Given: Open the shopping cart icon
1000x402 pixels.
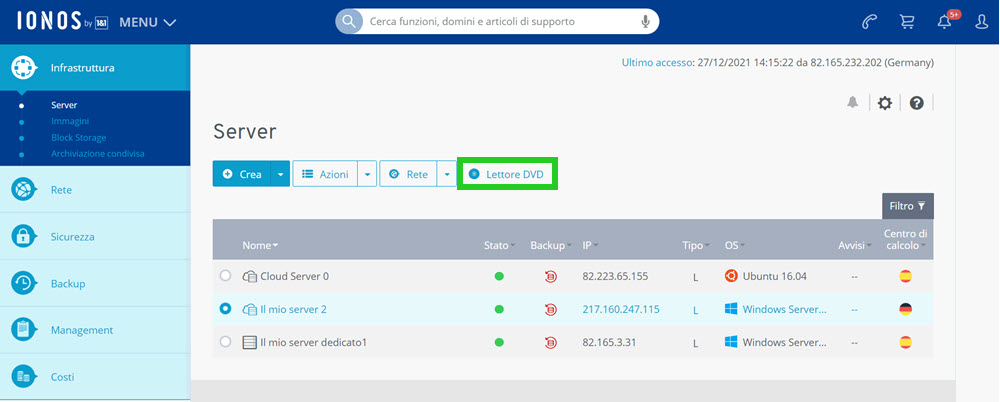Looking at the screenshot, I should [x=906, y=22].
